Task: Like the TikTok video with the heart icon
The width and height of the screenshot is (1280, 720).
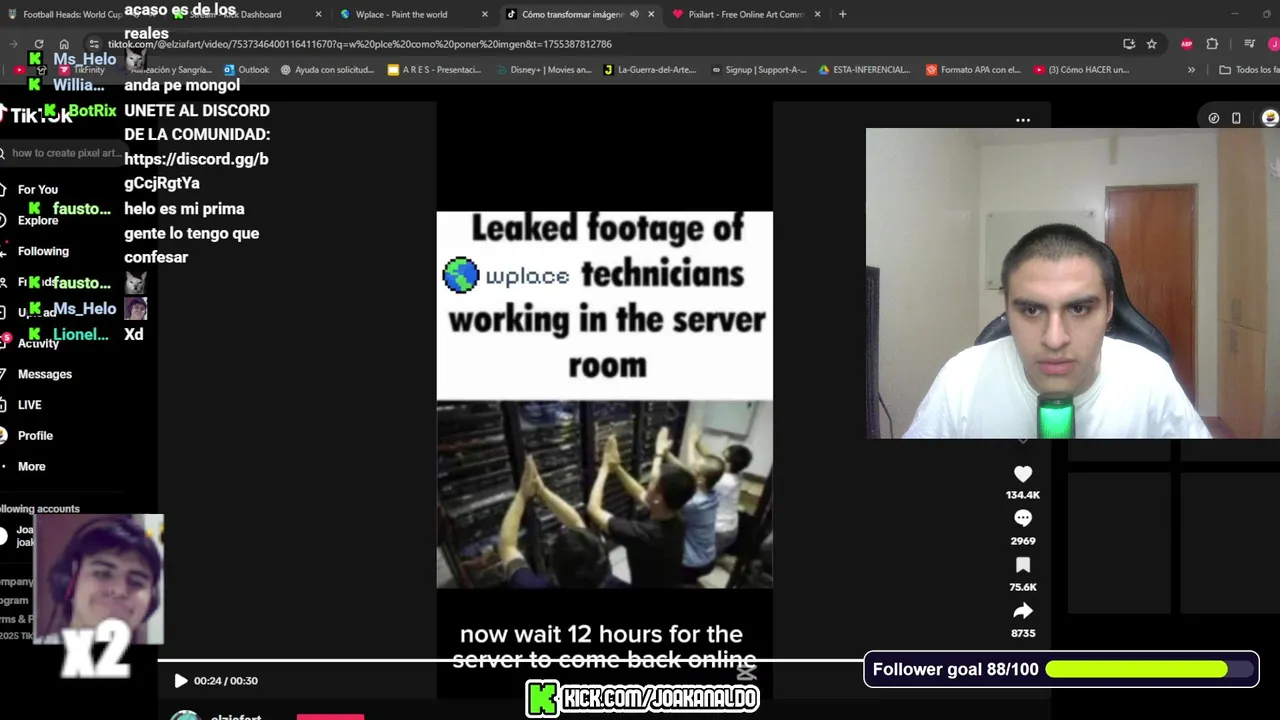Action: point(1022,474)
